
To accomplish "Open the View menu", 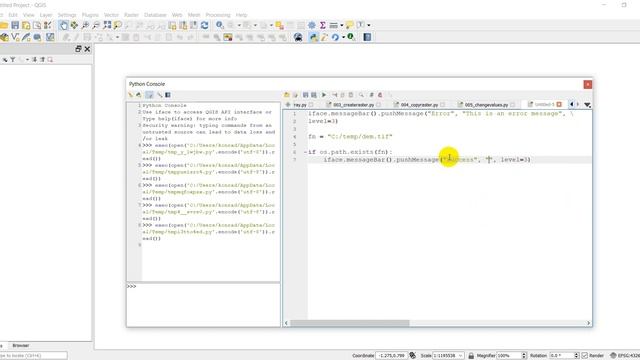I will pyautogui.click(x=29, y=15).
